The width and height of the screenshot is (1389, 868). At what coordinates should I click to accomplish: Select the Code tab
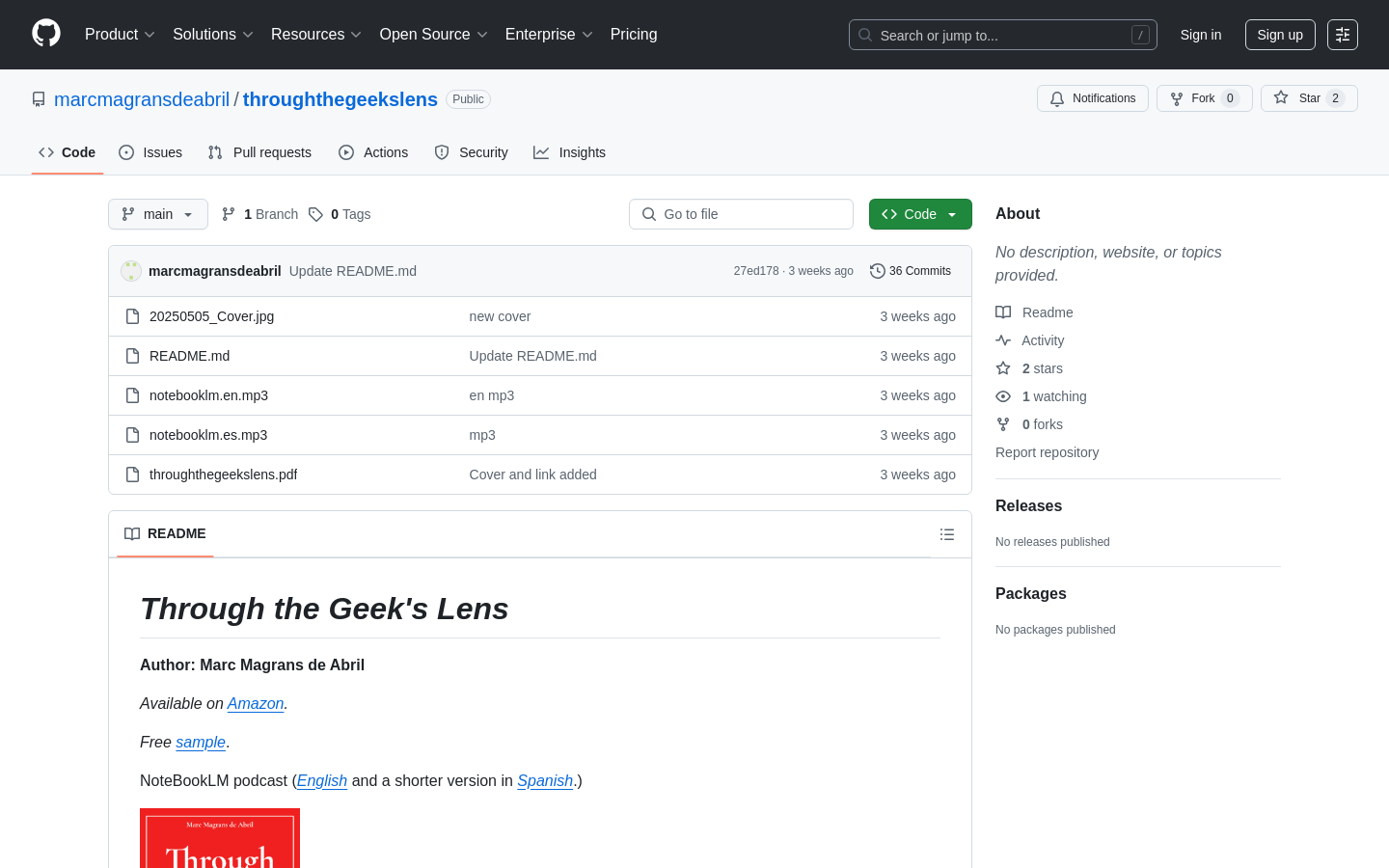(68, 152)
